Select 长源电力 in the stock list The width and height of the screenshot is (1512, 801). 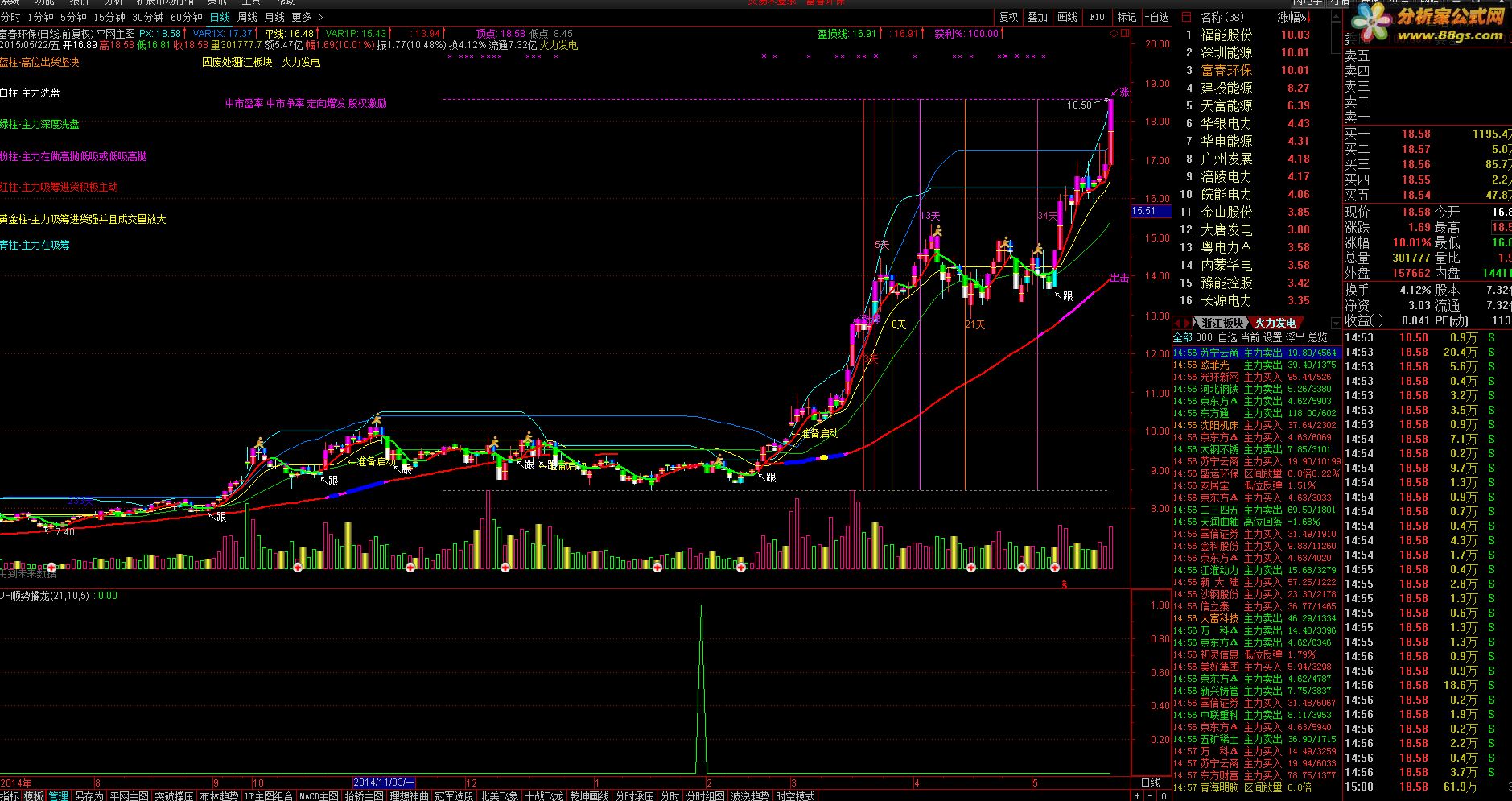point(1226,300)
